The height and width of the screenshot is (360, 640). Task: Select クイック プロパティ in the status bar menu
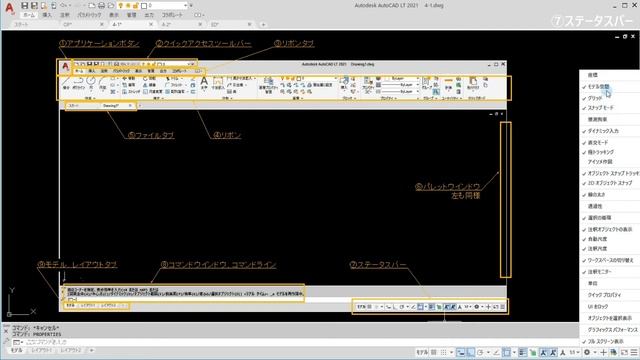click(604, 295)
